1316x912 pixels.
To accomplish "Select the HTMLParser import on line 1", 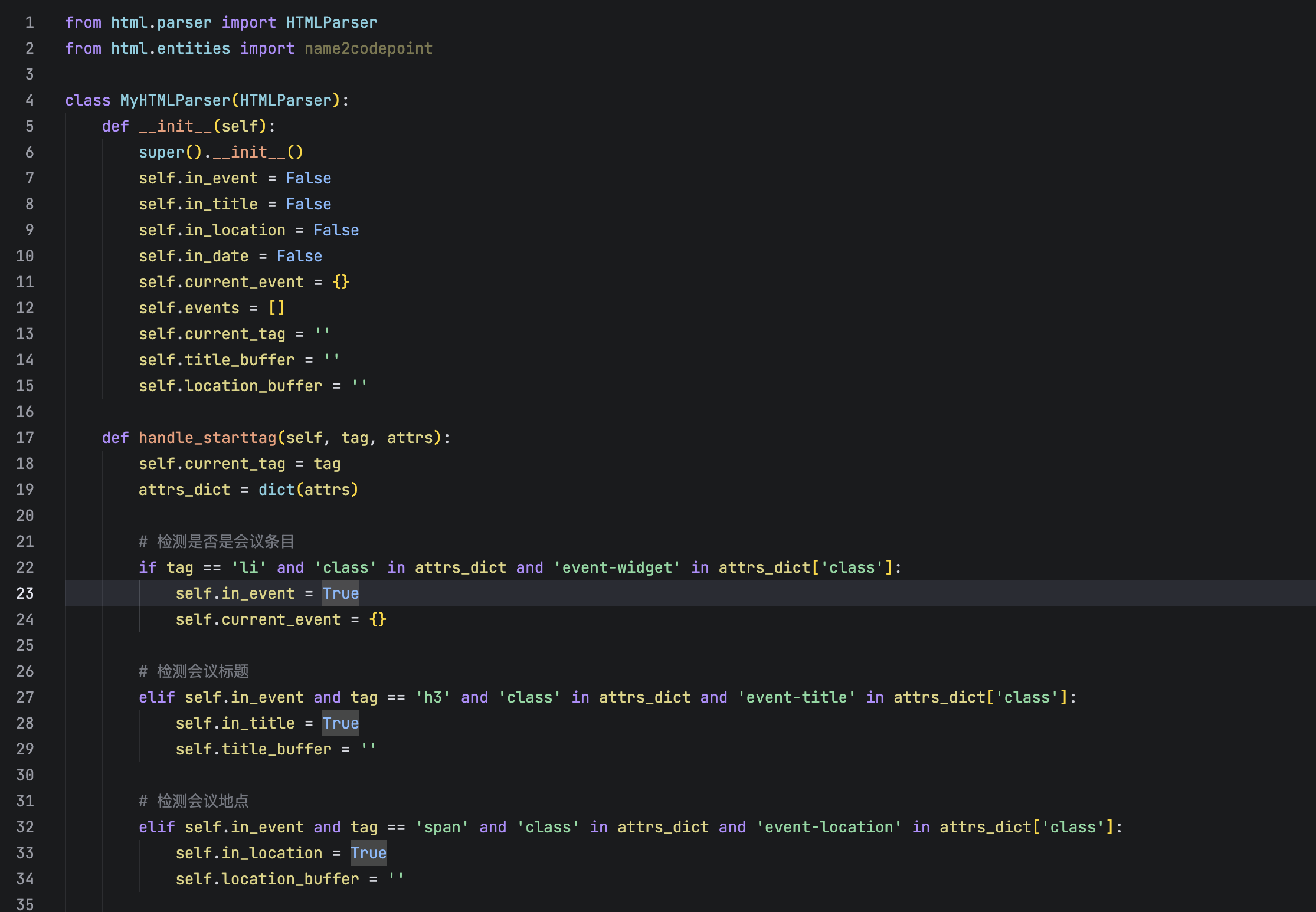I will (x=331, y=22).
